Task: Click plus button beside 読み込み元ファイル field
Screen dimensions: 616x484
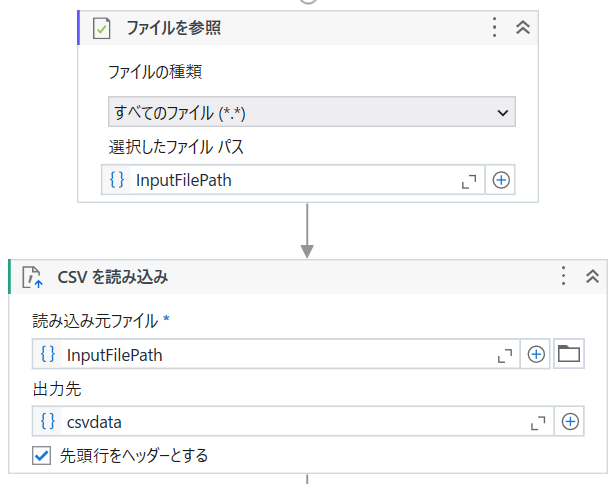Action: pyautogui.click(x=535, y=354)
